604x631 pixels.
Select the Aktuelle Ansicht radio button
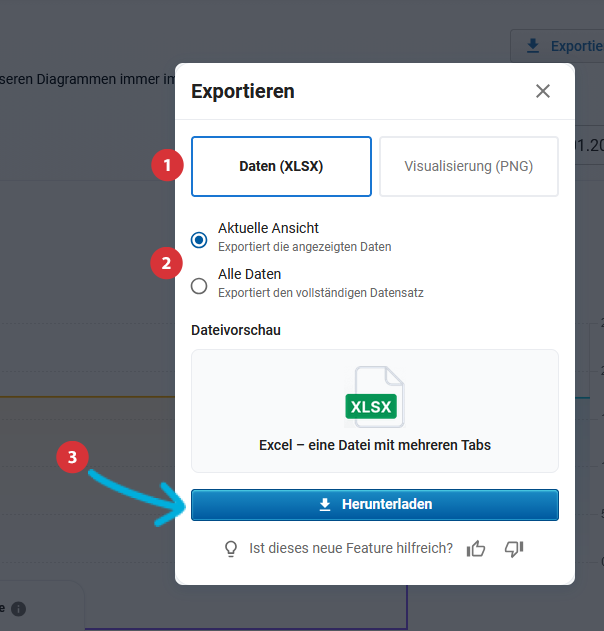coord(199,239)
